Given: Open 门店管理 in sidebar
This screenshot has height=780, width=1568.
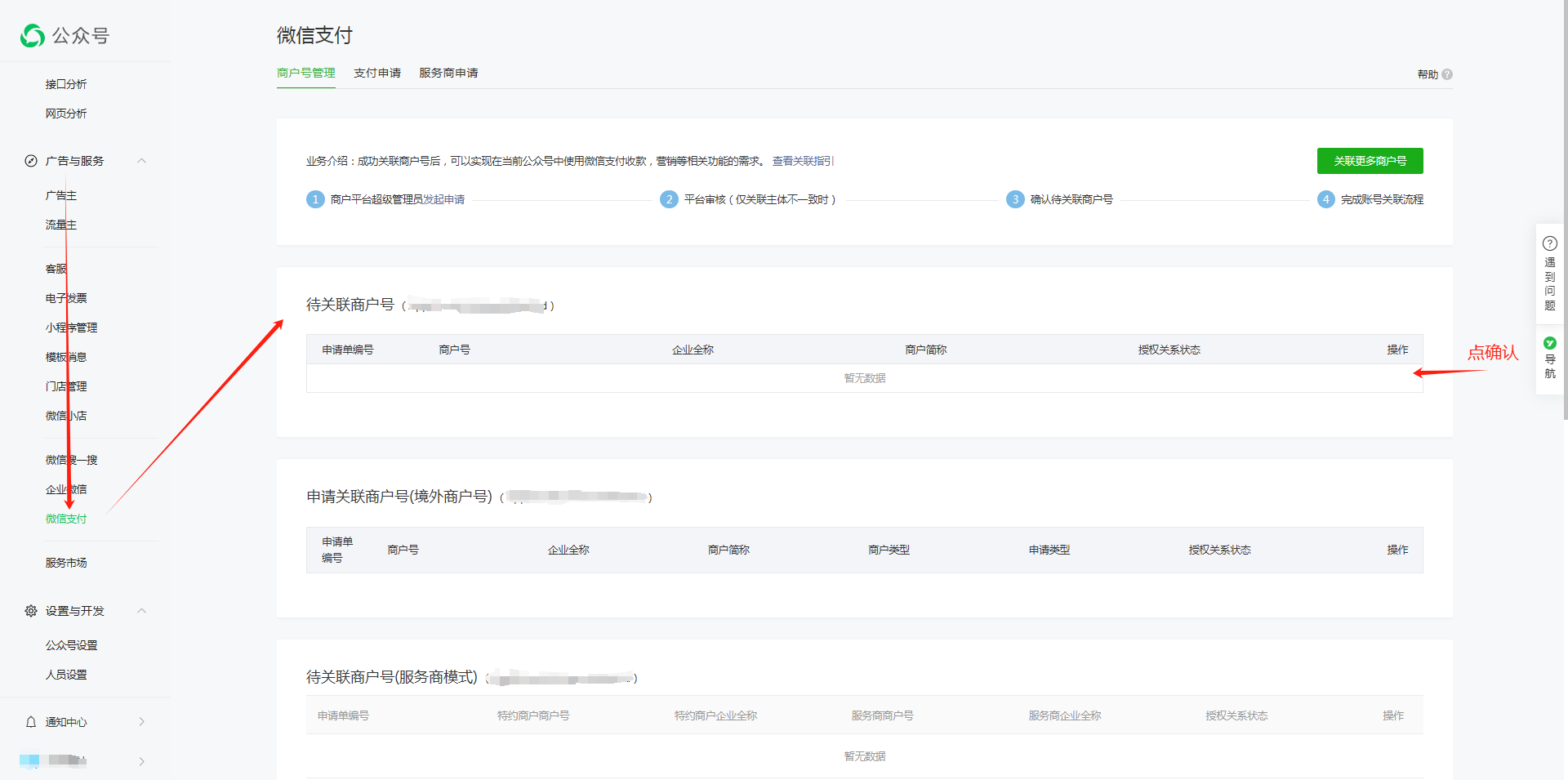Looking at the screenshot, I should coord(66,386).
